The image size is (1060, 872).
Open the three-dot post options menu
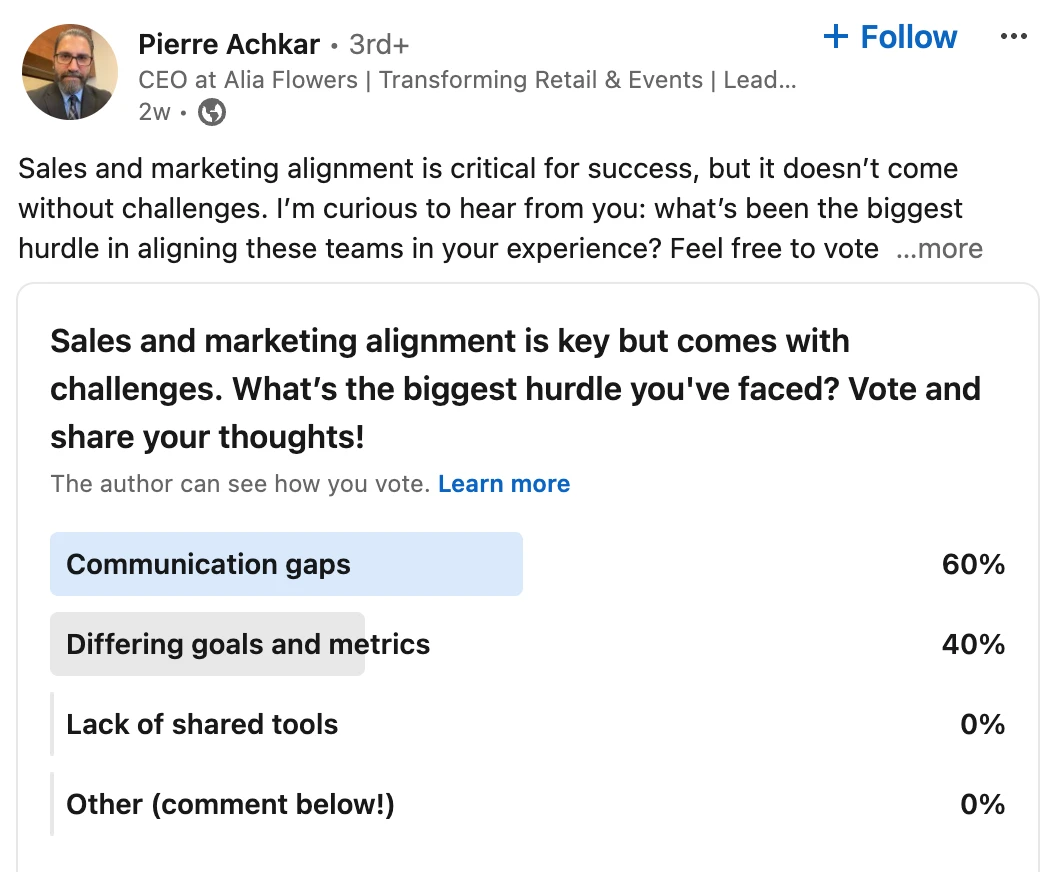coord(1014,36)
